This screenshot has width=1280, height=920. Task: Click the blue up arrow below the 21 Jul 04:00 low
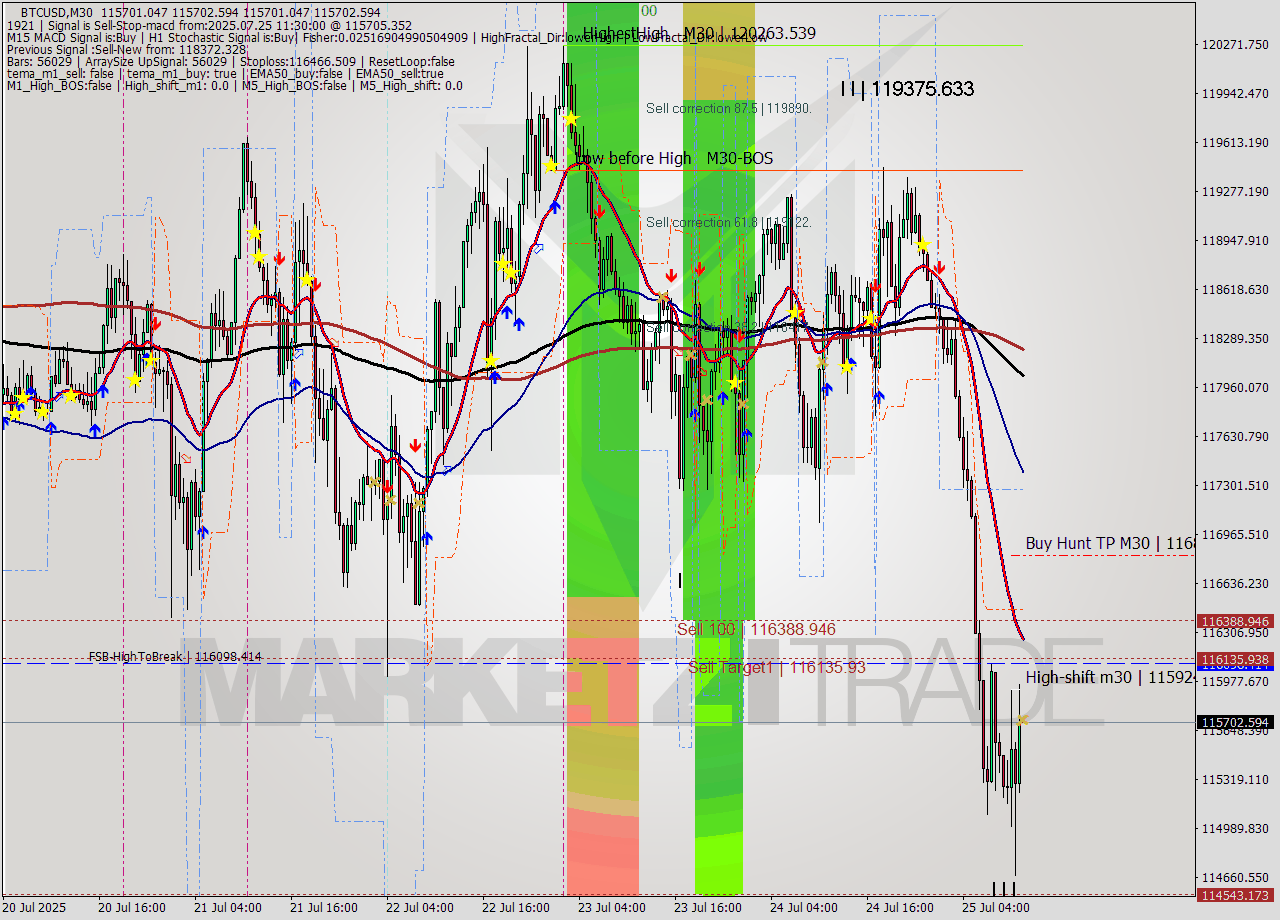pos(203,532)
